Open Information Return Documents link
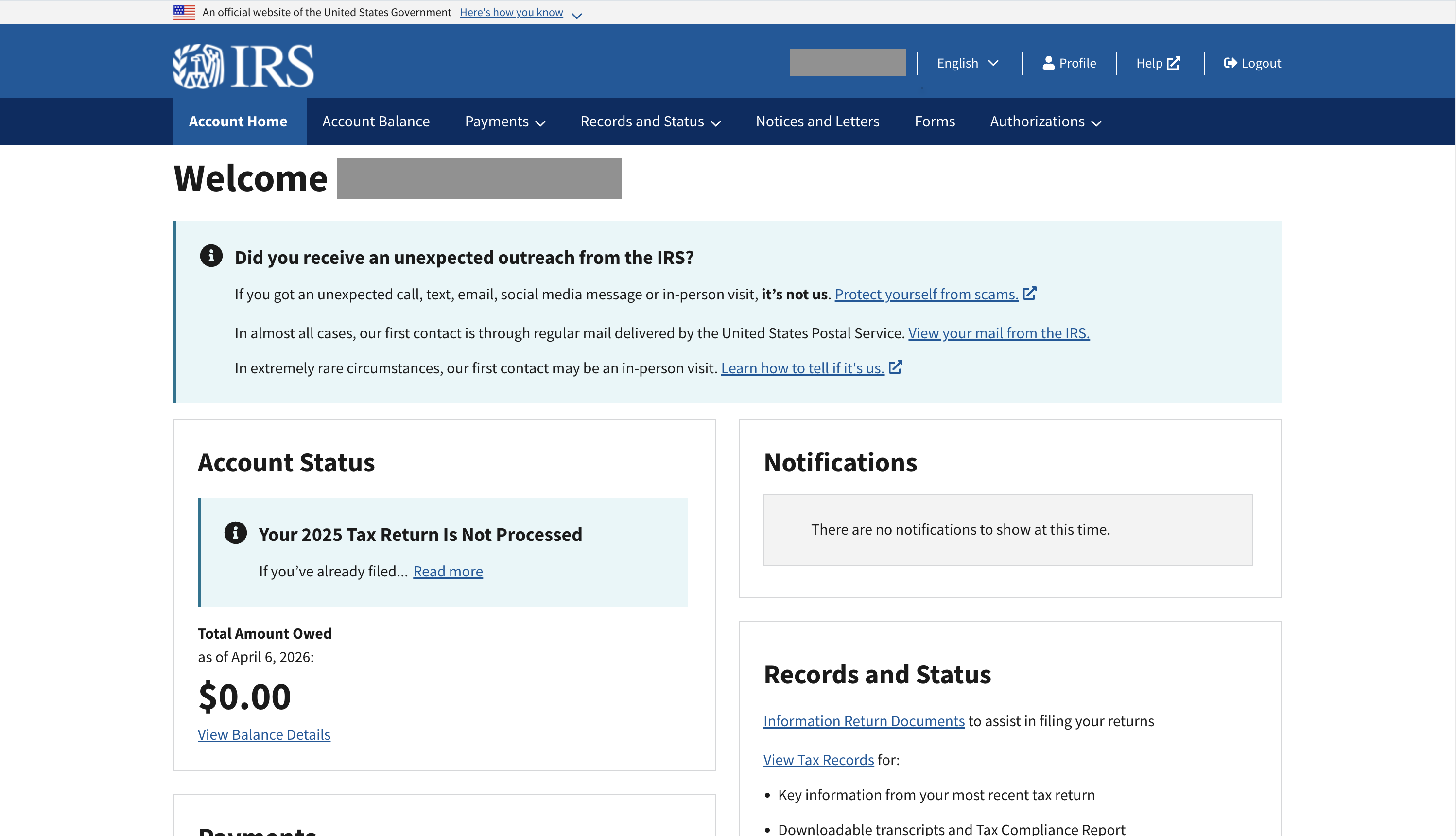1456x836 pixels. [x=864, y=721]
